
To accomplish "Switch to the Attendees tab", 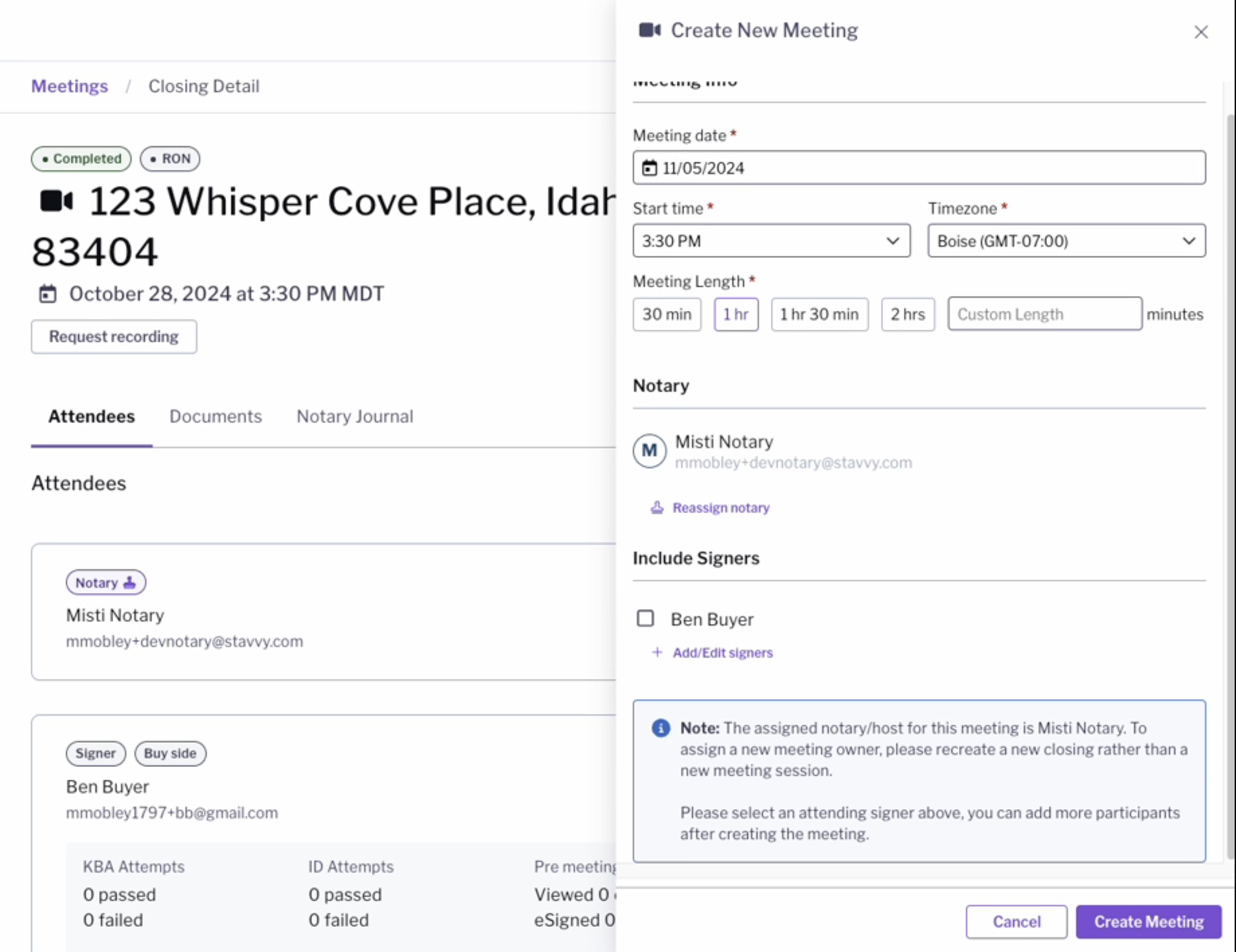I will [x=92, y=416].
